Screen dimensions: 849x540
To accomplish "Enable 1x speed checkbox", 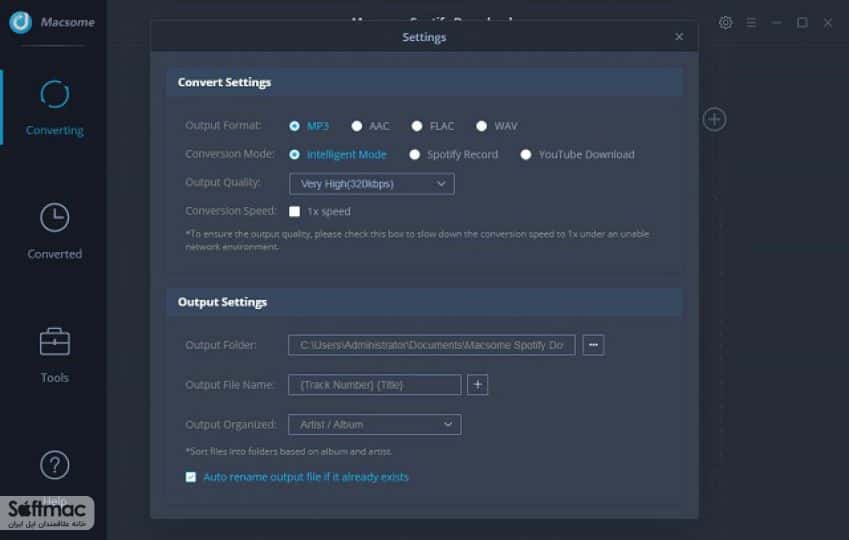I will click(294, 211).
